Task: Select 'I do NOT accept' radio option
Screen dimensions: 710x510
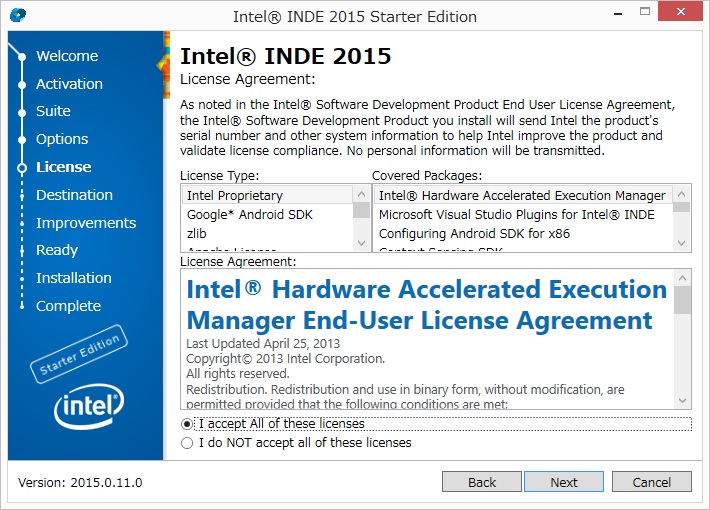Action: (x=187, y=443)
